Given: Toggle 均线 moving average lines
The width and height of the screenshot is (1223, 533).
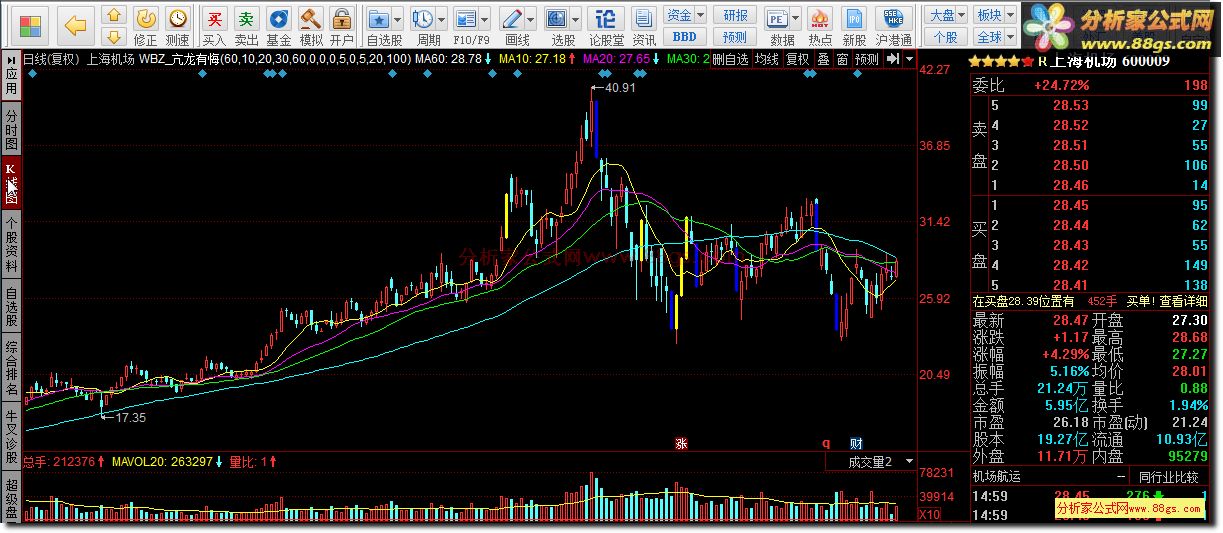Looking at the screenshot, I should click(766, 59).
